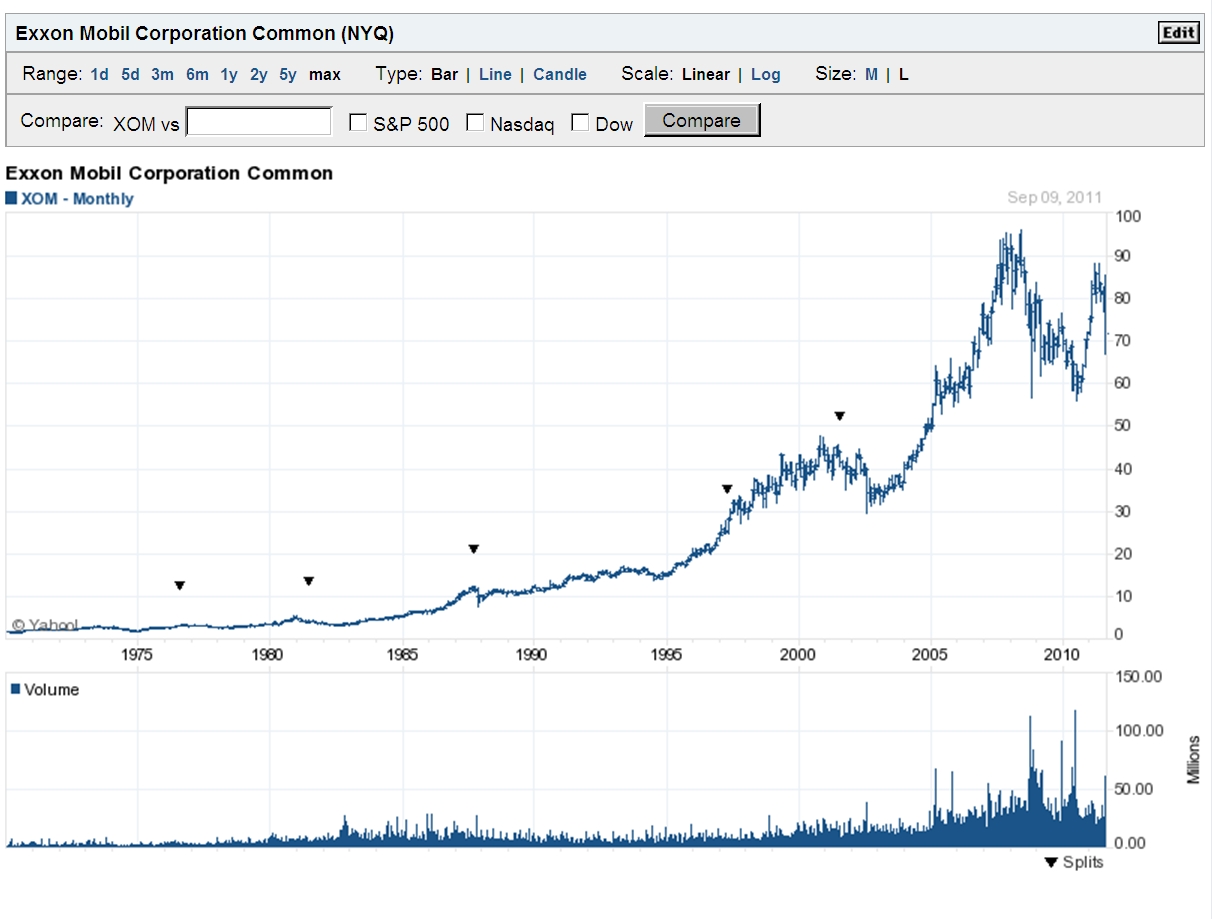
Task: Select the 1d range
Action: 100,74
